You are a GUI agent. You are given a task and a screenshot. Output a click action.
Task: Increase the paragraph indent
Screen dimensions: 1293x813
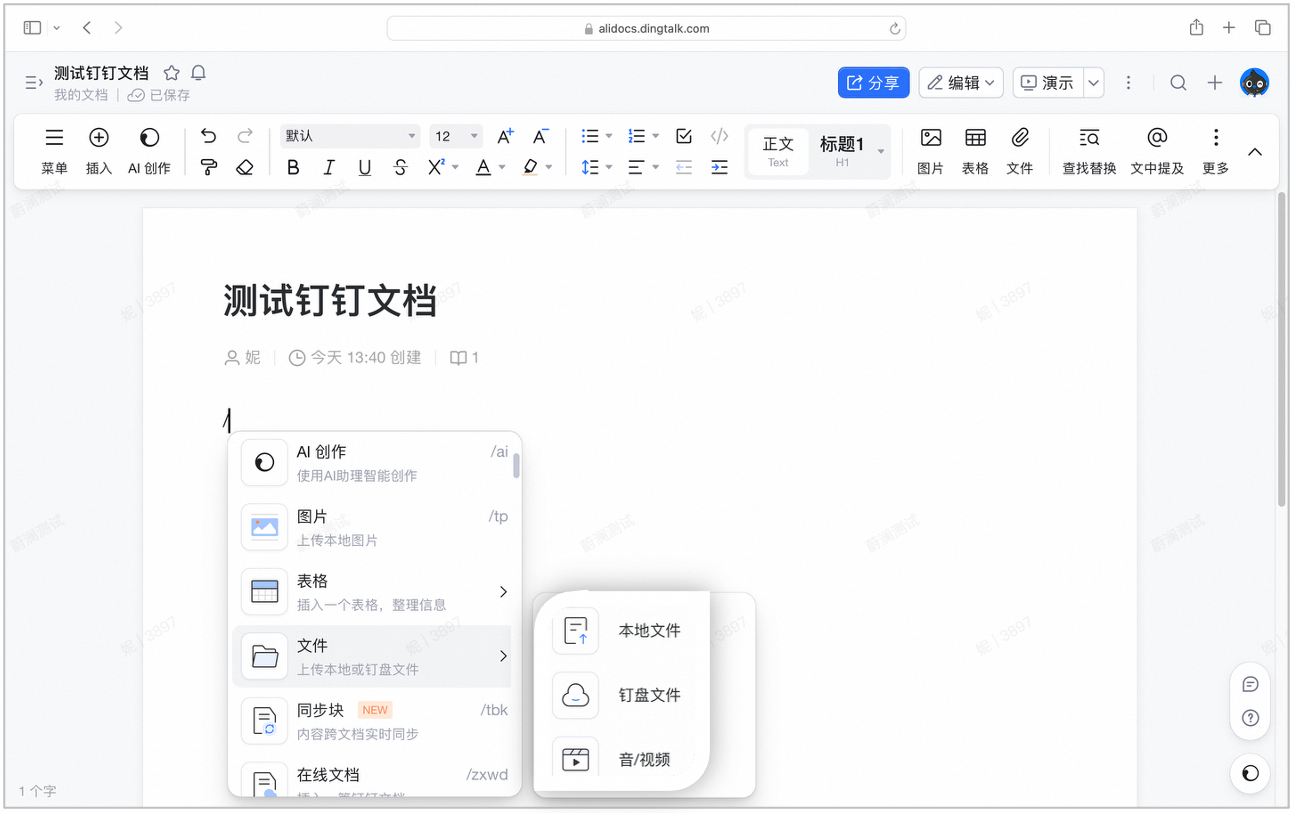[x=719, y=167]
